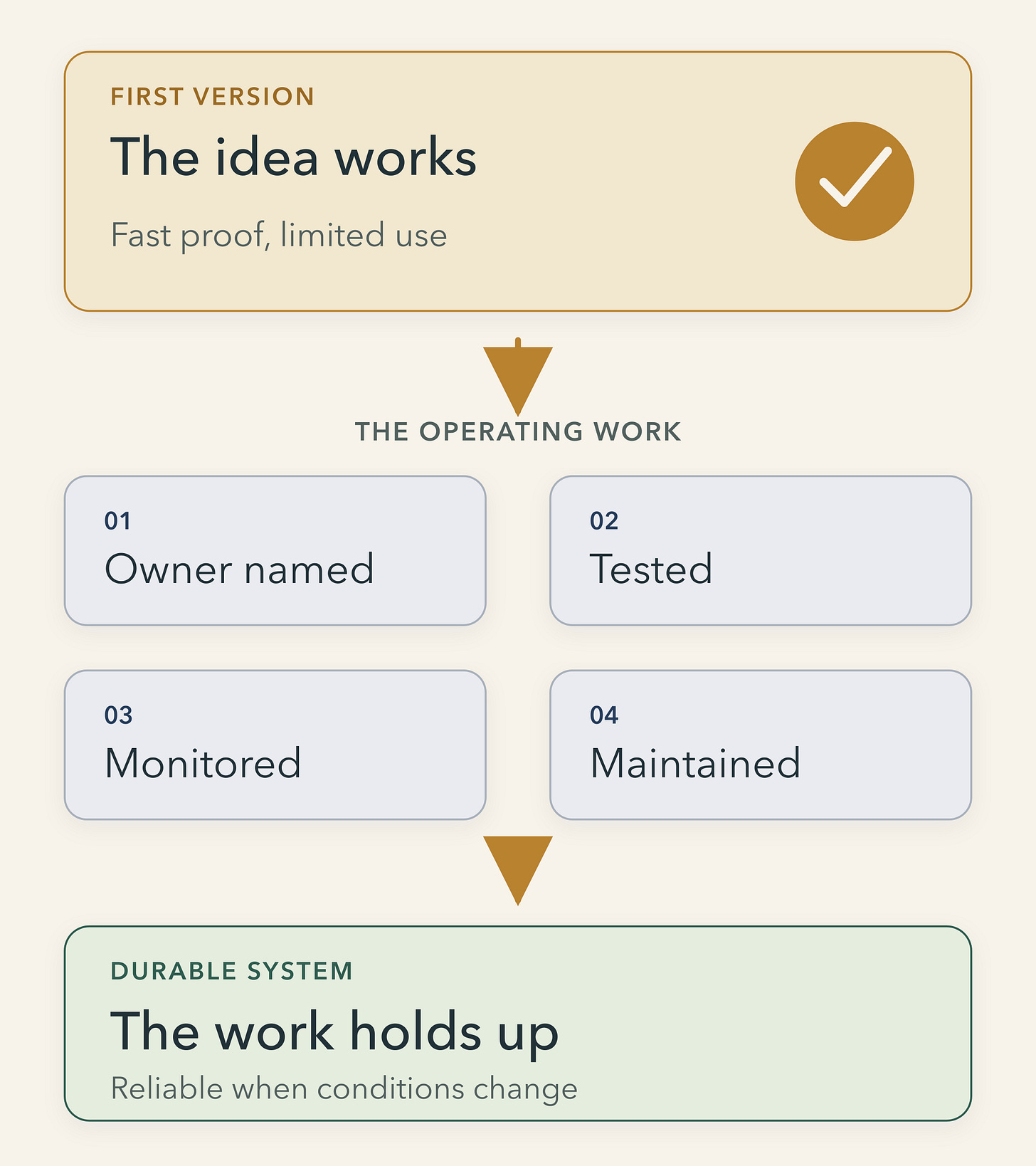Select the Owner named card

(275, 551)
